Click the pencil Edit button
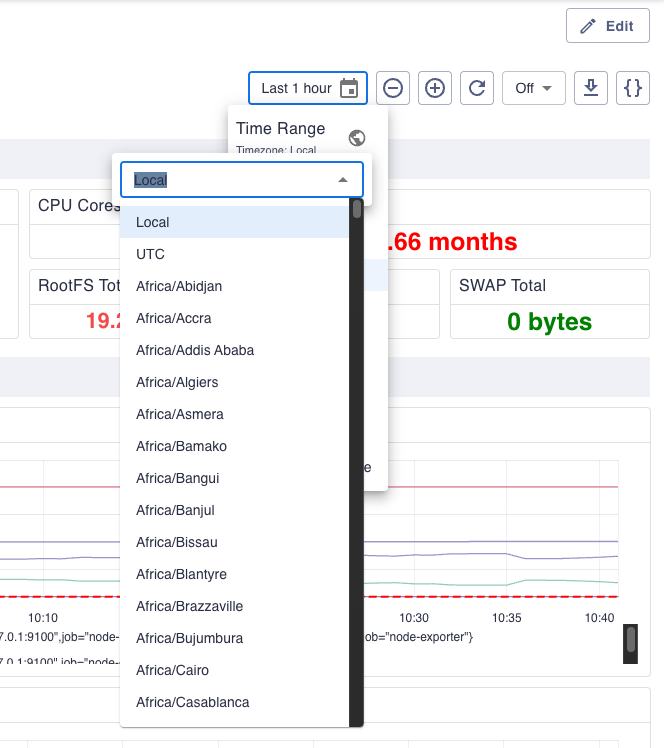The image size is (664, 748). point(607,26)
